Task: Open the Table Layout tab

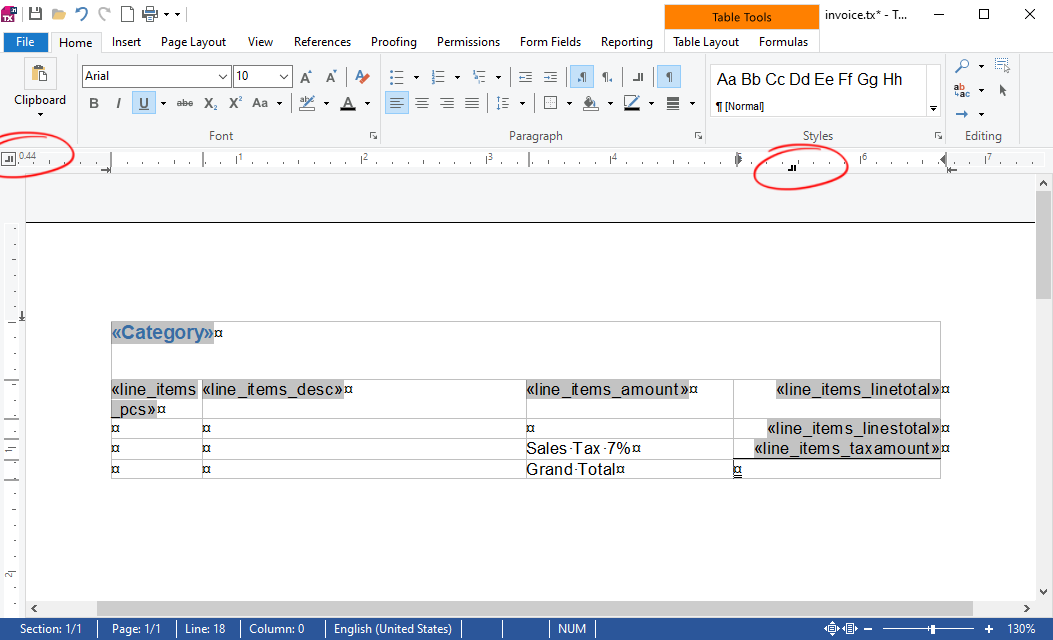Action: point(706,42)
